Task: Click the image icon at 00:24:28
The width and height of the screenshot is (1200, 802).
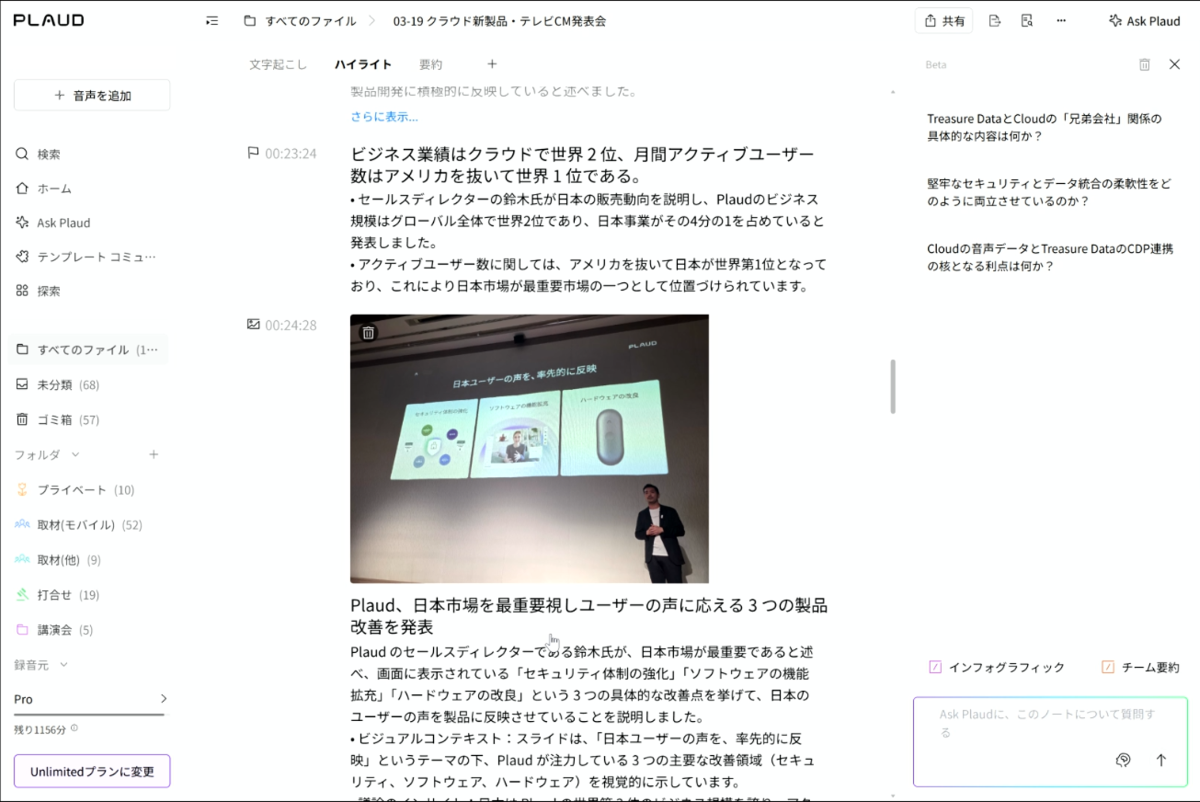Action: tap(253, 325)
